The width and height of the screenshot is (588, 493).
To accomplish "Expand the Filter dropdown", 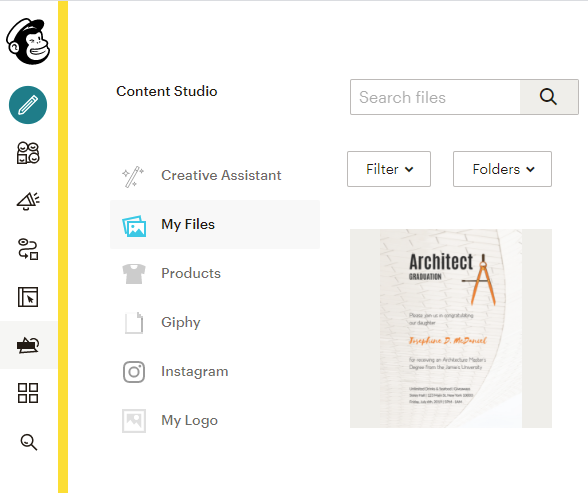I will coord(389,169).
